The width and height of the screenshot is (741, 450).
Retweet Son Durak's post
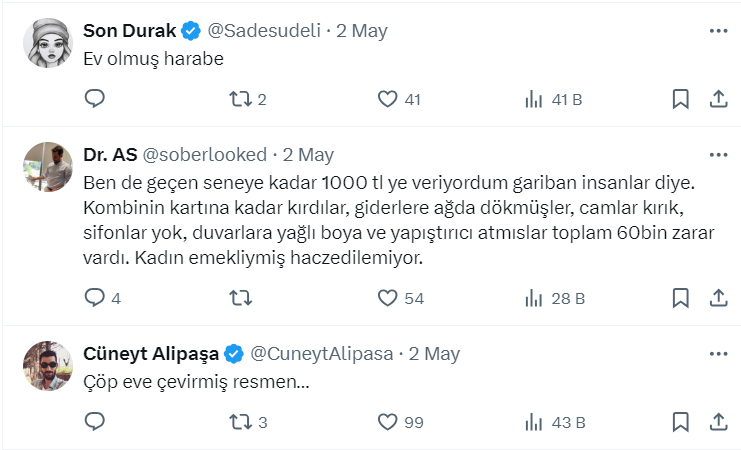tap(239, 99)
